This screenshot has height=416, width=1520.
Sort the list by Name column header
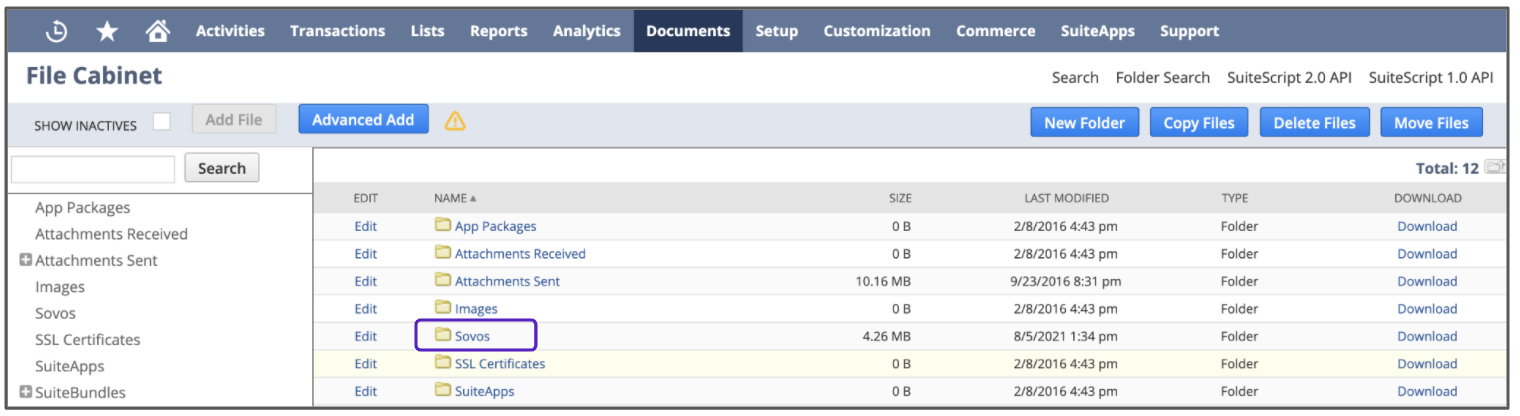pyautogui.click(x=455, y=198)
